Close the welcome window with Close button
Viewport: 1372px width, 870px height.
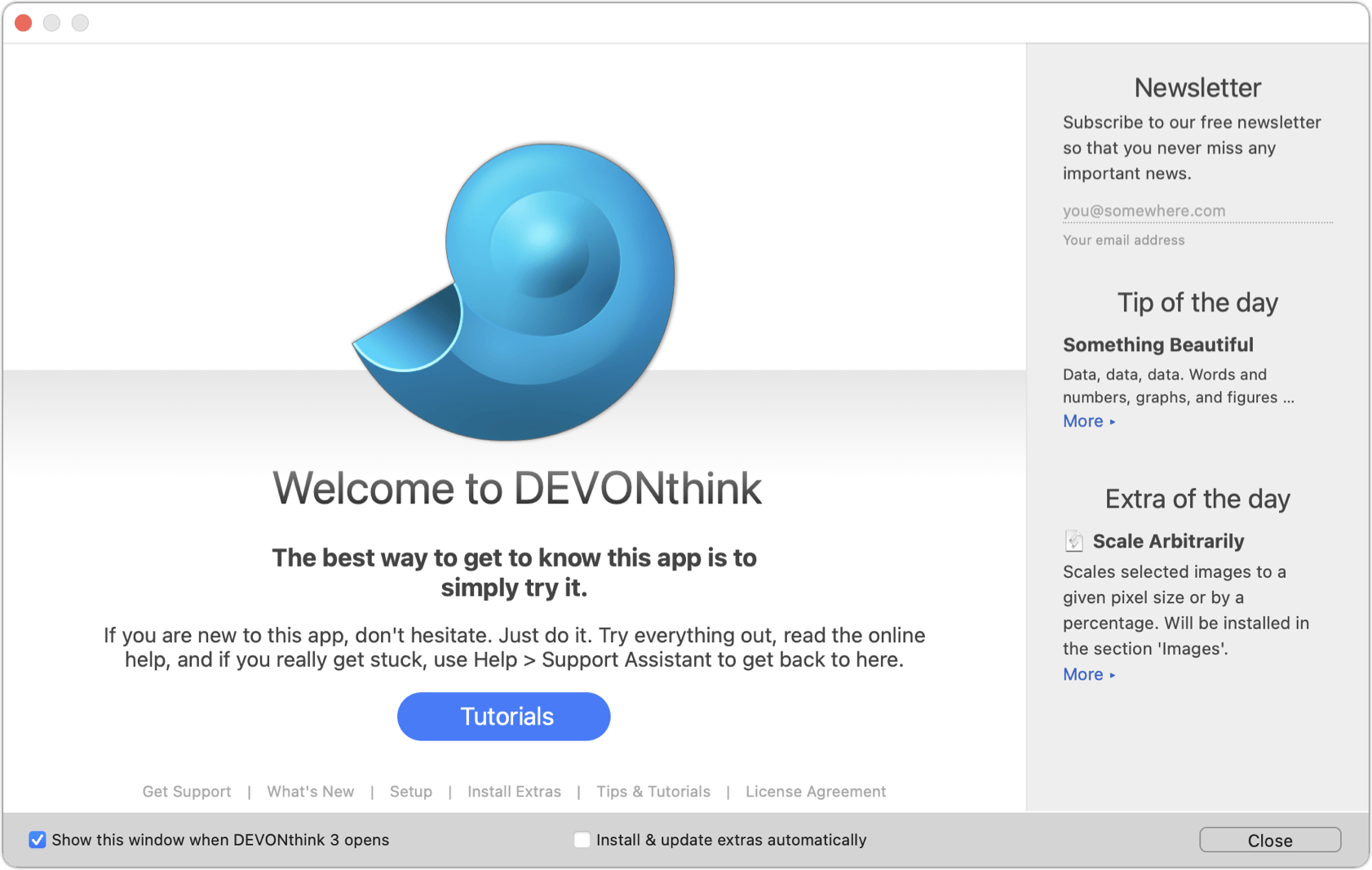[x=1269, y=840]
